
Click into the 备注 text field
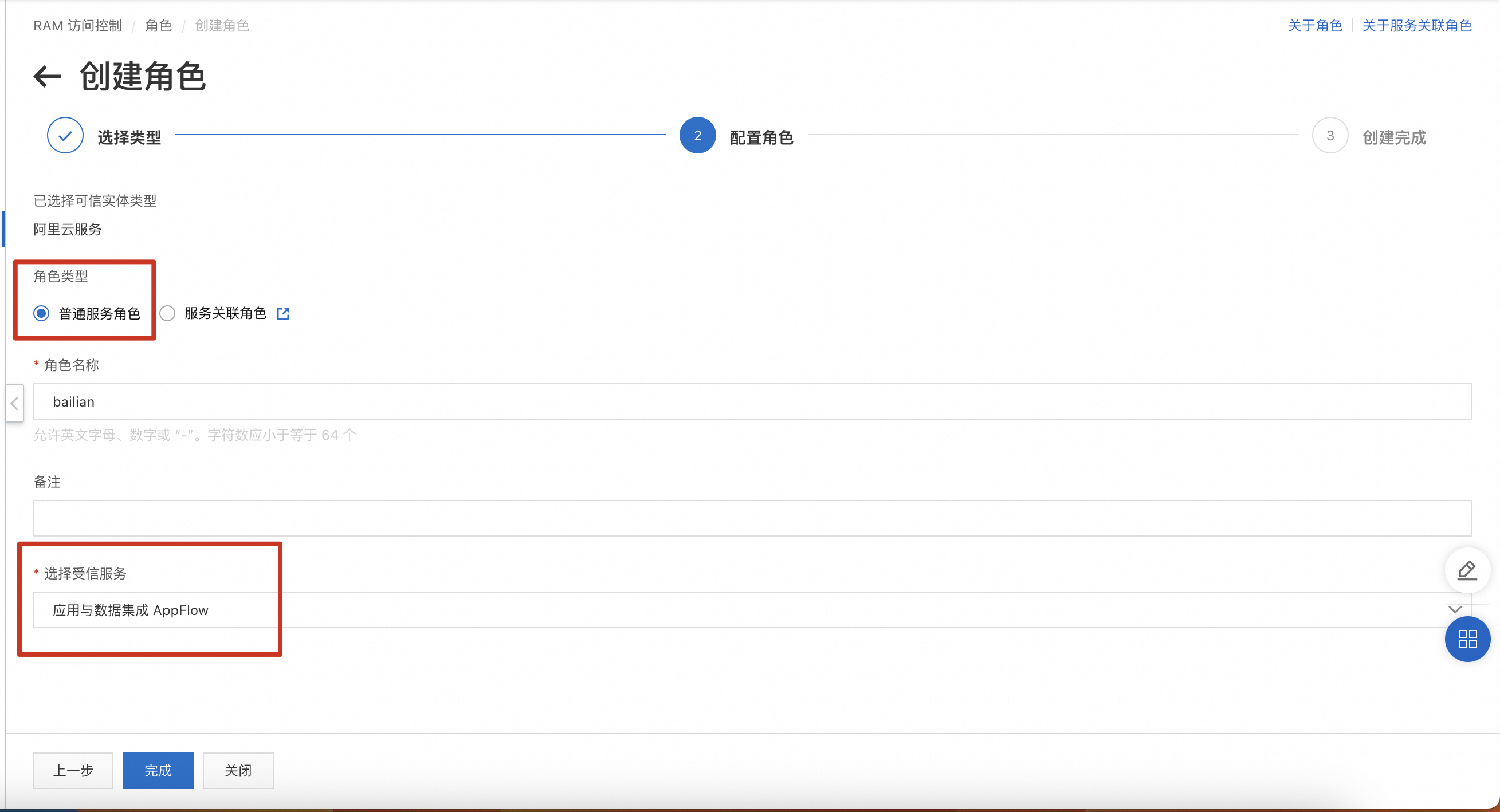tap(752, 518)
